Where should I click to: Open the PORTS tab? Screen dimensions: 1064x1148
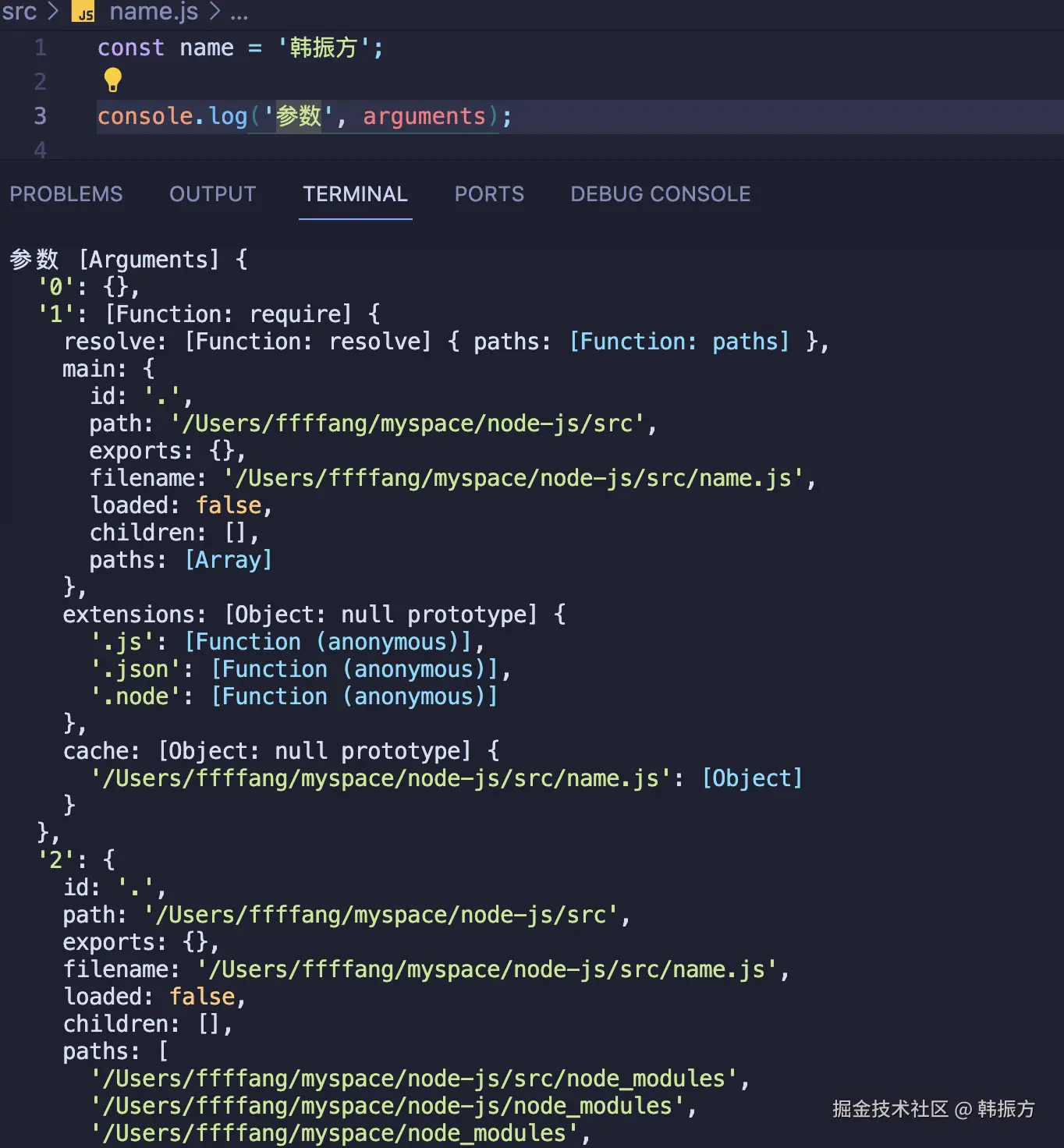[x=489, y=193]
